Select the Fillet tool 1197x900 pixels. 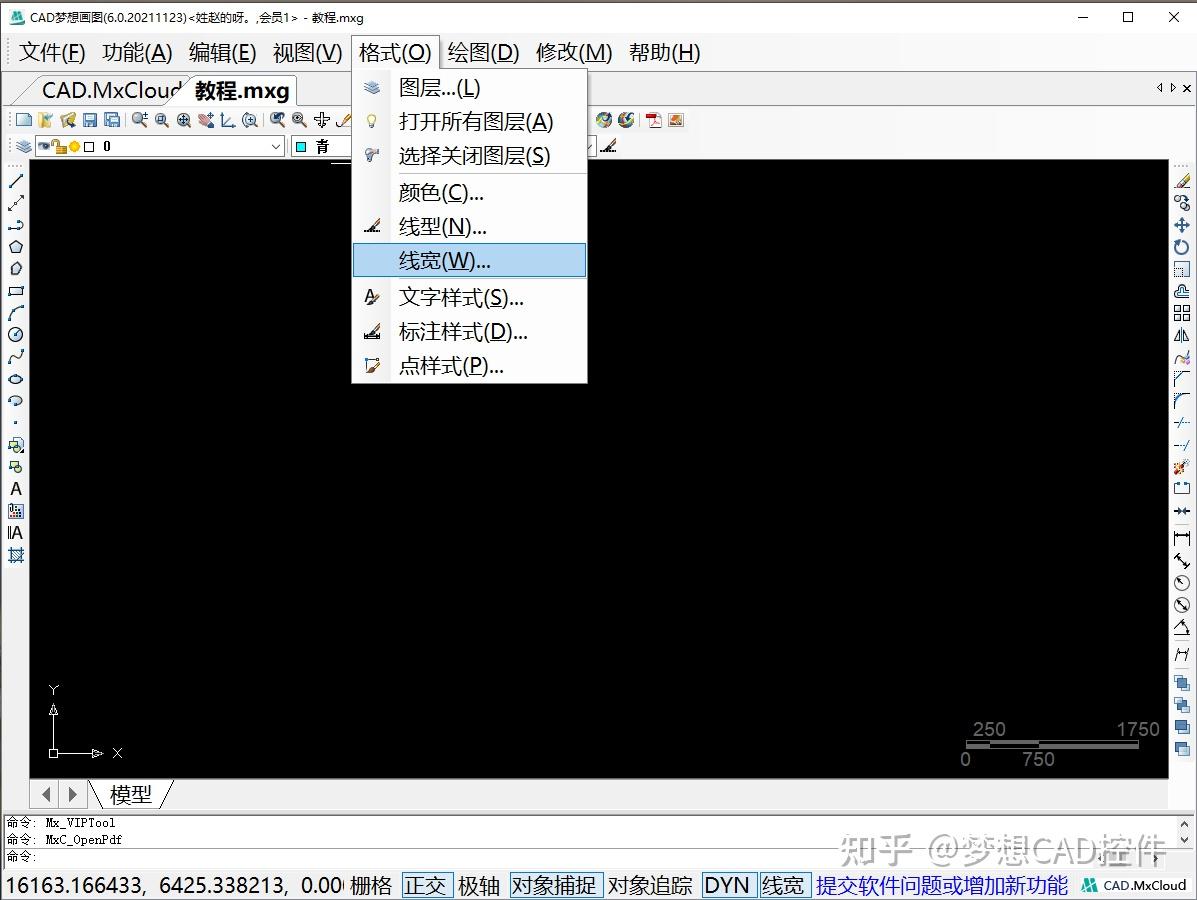click(1182, 401)
